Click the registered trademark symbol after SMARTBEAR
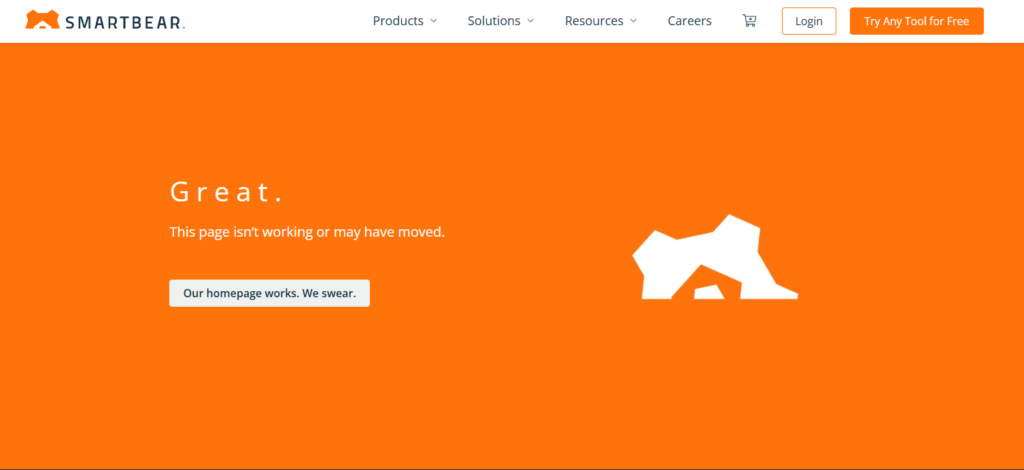Viewport: 1024px width, 470px height. pos(184,26)
